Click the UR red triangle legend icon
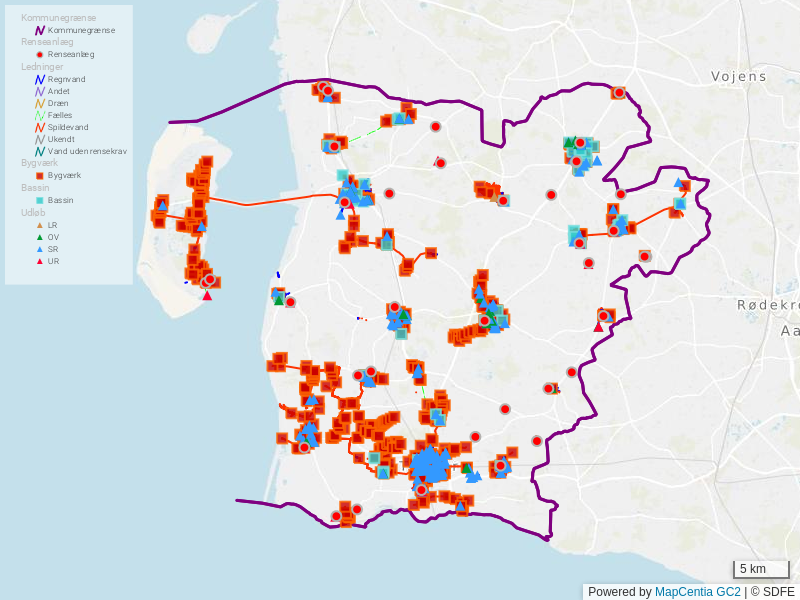Screen dimensions: 800x600 (40, 261)
